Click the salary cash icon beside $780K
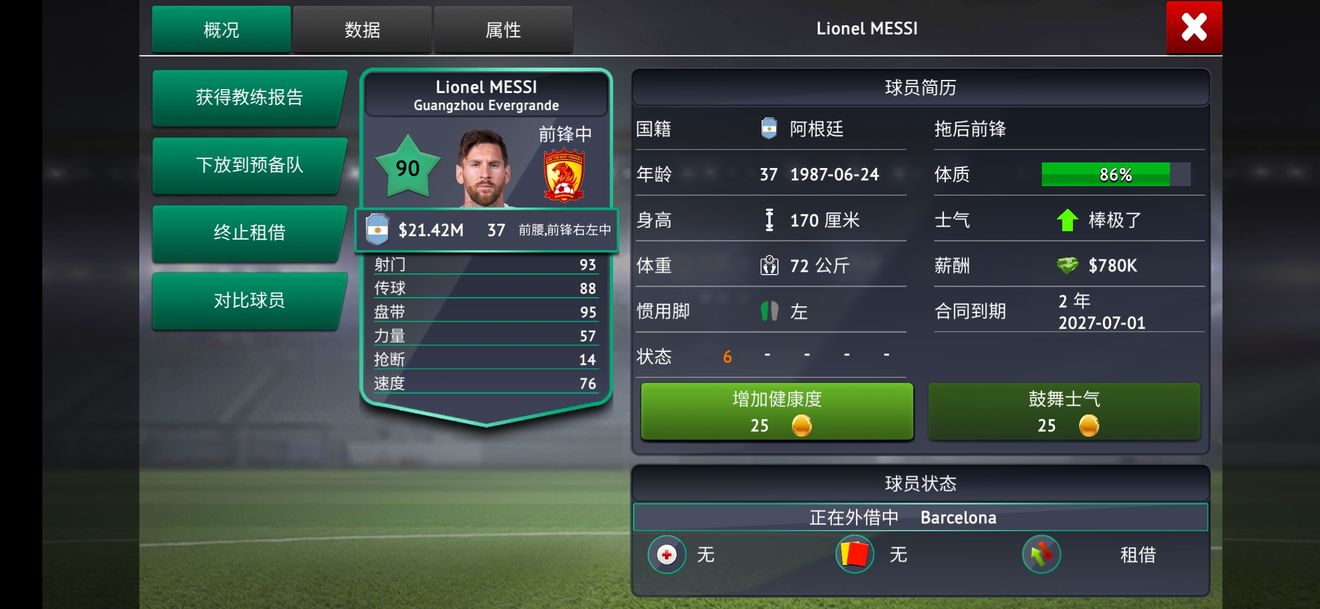The image size is (1320, 609). point(1068,265)
